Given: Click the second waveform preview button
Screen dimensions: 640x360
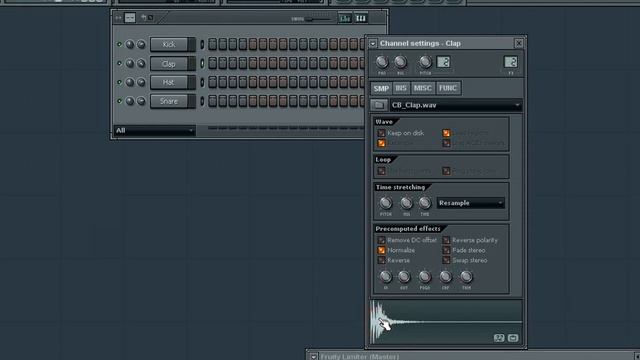Looking at the screenshot, I should point(513,338).
